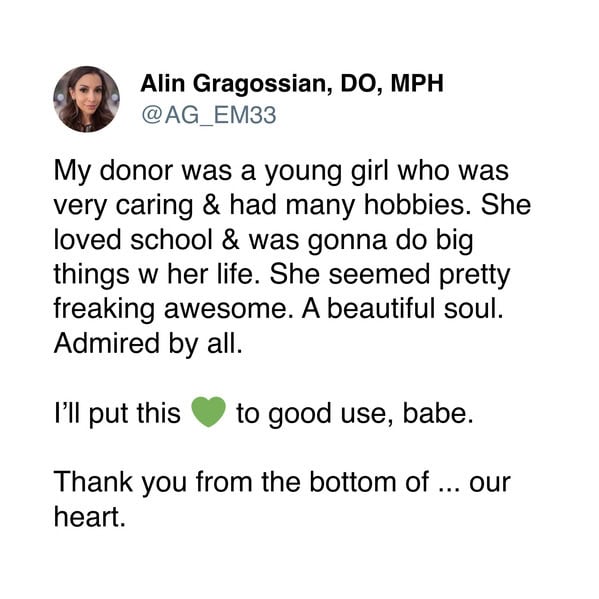Select the words "young girl"
The width and height of the screenshot is (599, 599).
pyautogui.click(x=327, y=172)
